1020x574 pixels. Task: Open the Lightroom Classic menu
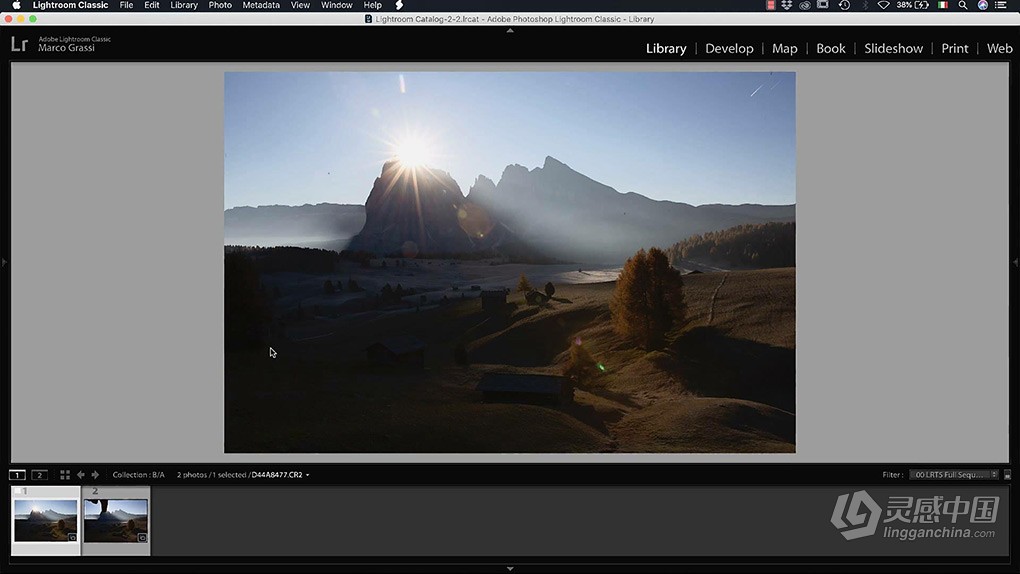point(70,5)
